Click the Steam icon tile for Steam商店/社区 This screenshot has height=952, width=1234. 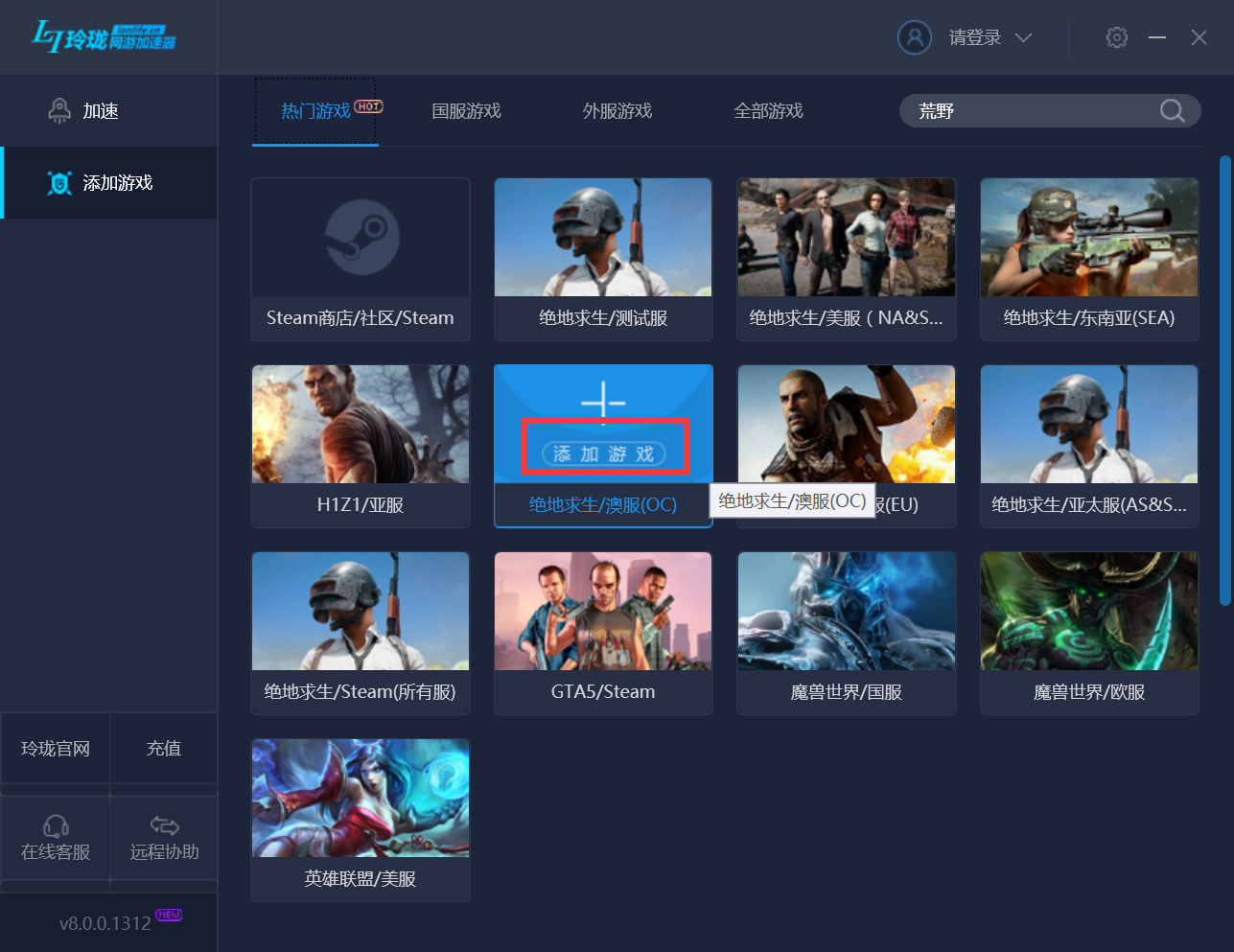pyautogui.click(x=360, y=237)
